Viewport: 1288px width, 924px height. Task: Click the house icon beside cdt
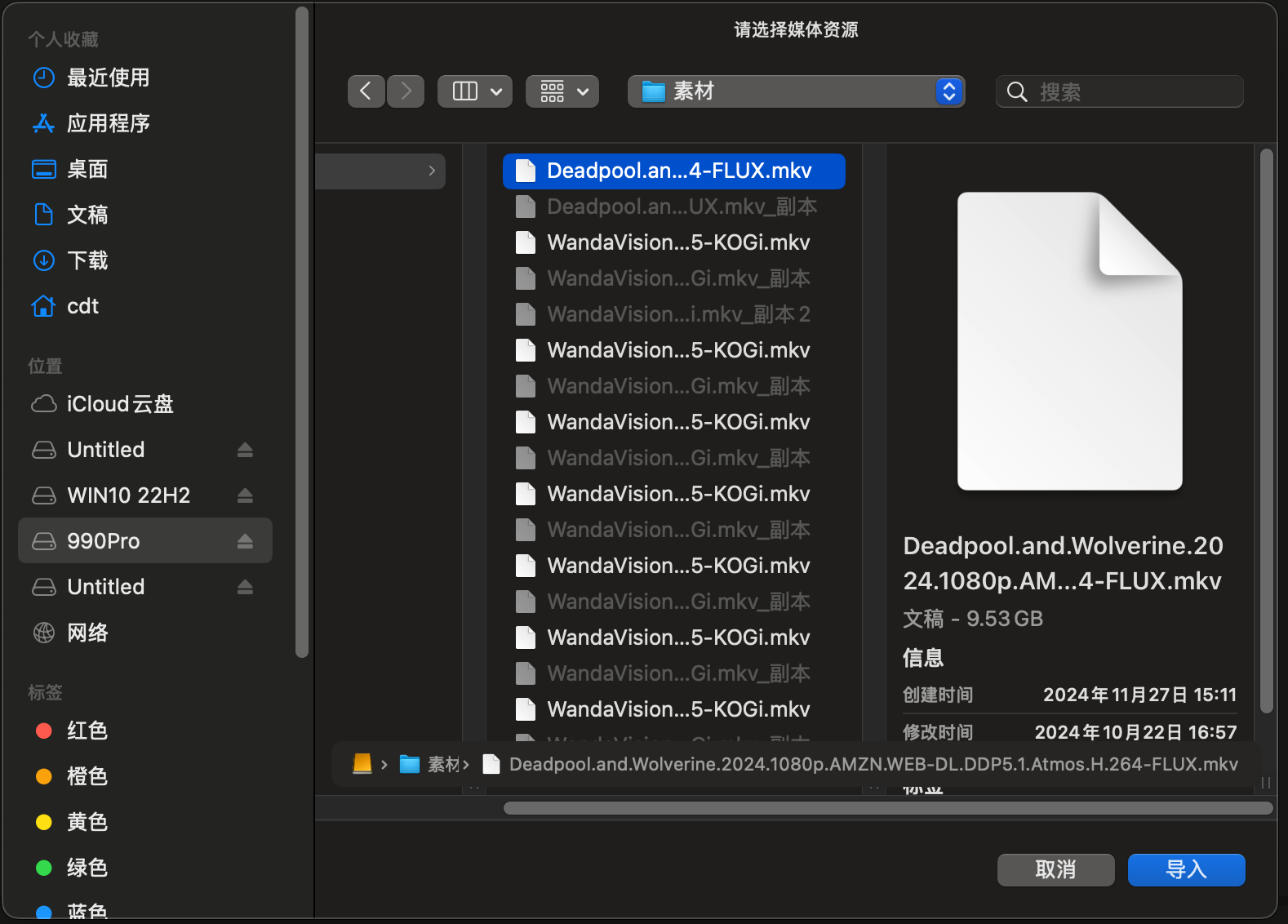pos(43,306)
